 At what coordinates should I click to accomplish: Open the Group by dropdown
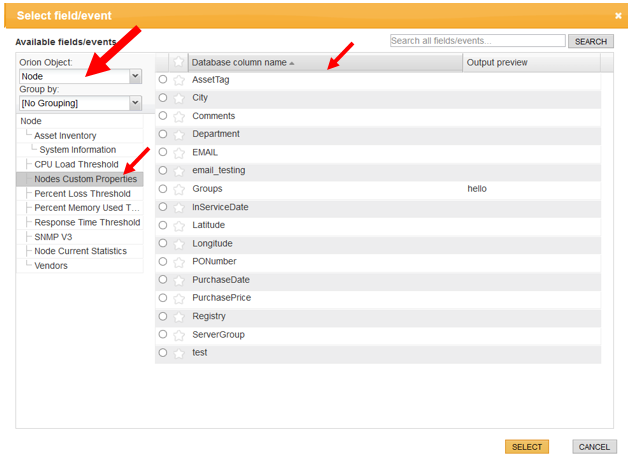coord(81,103)
